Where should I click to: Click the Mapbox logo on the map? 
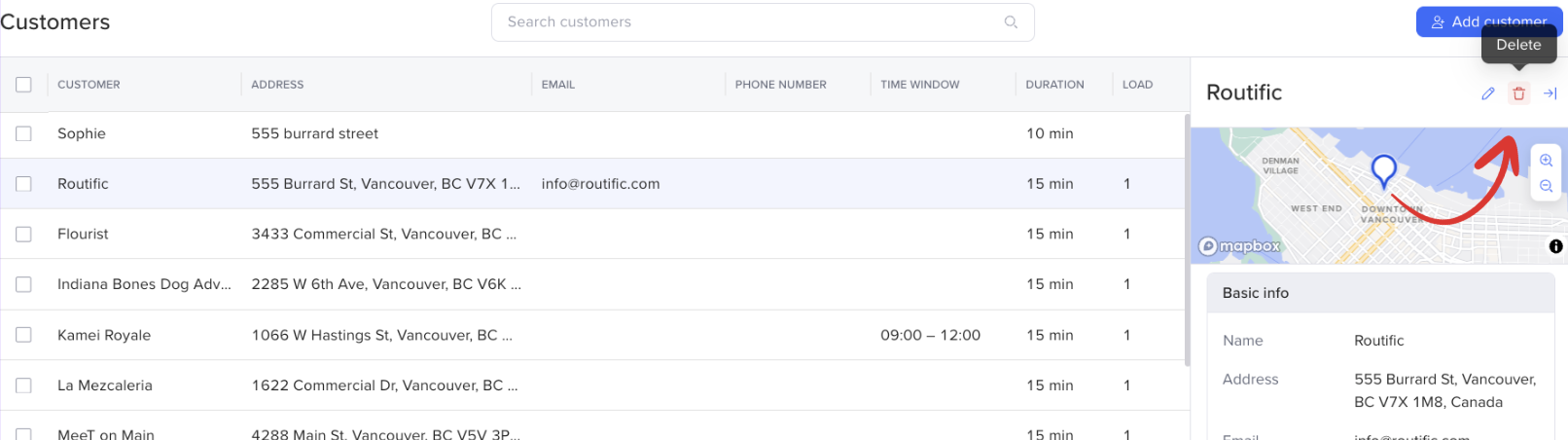click(x=1239, y=246)
